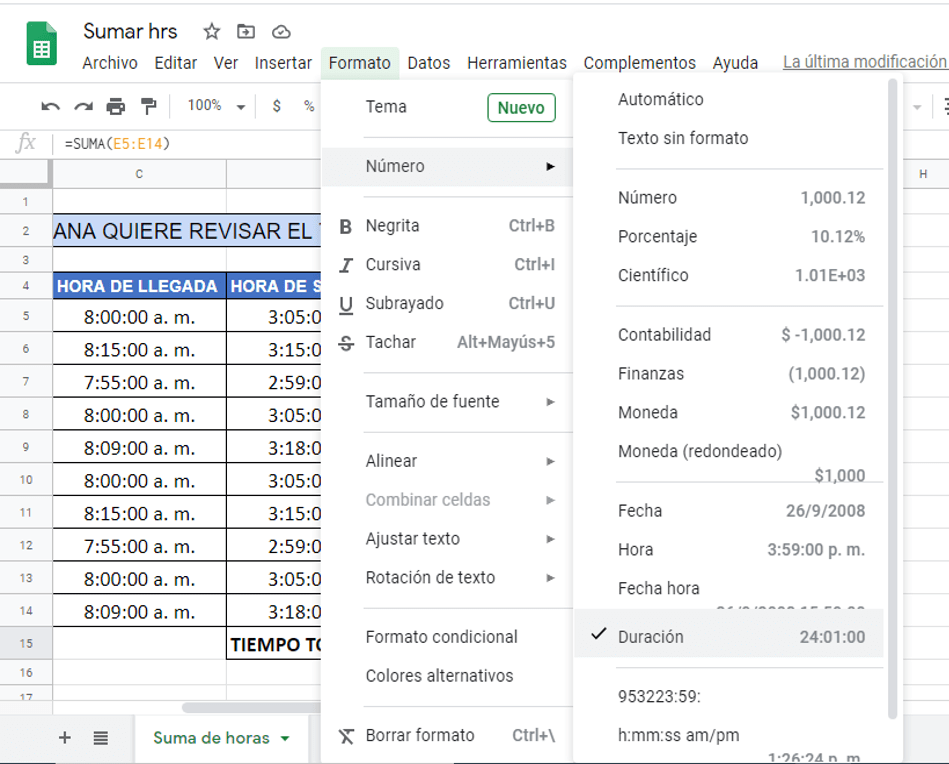This screenshot has width=949, height=764.
Task: Print the spreadsheet
Action: [x=116, y=107]
